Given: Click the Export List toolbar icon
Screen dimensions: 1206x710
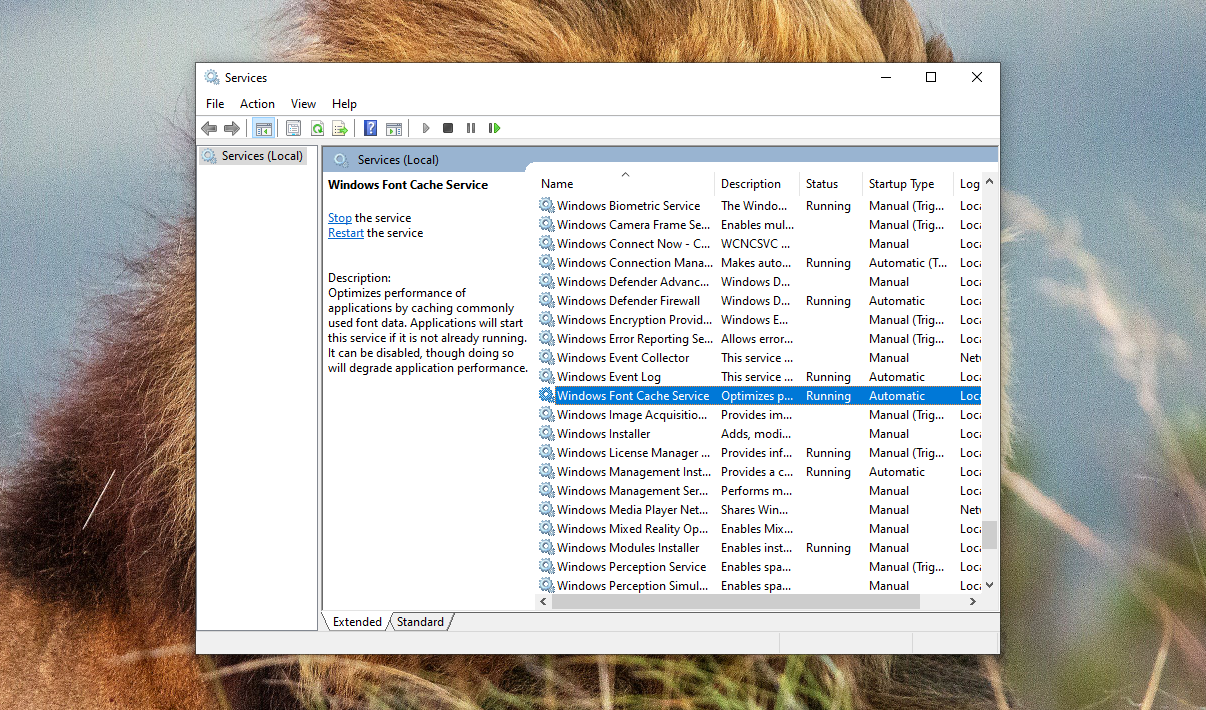Looking at the screenshot, I should [340, 128].
